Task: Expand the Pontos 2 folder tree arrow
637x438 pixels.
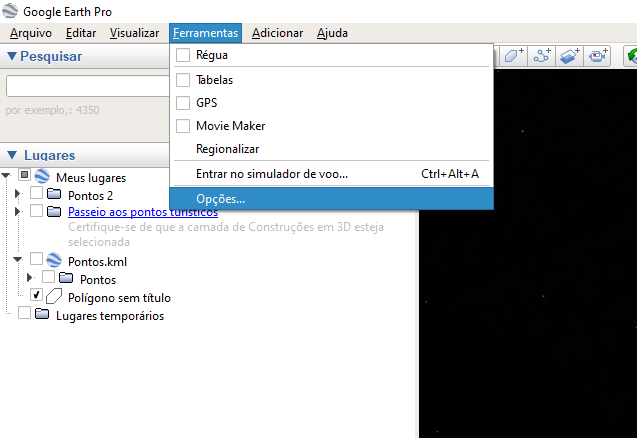Action: click(17, 195)
